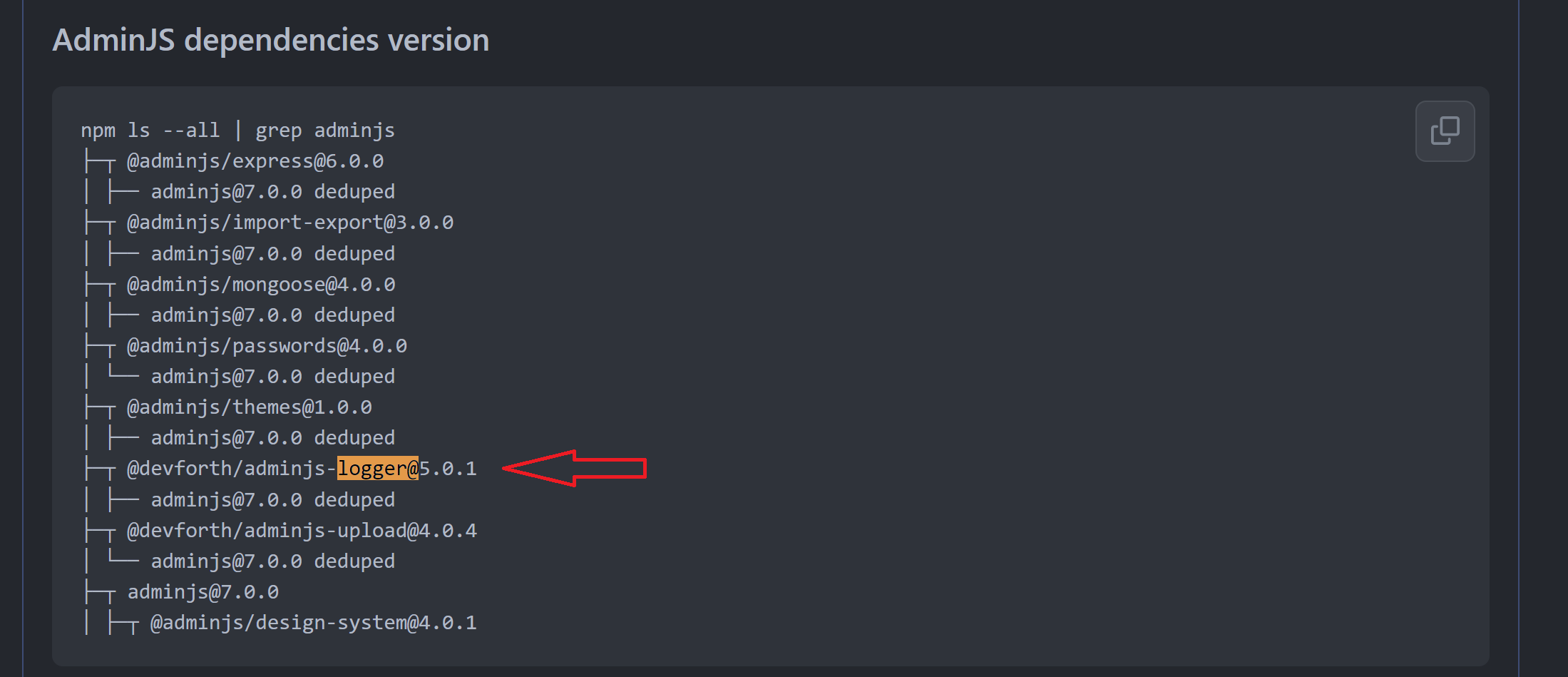Select the deduped adminjs under express
The height and width of the screenshot is (677, 1568).
(272, 190)
